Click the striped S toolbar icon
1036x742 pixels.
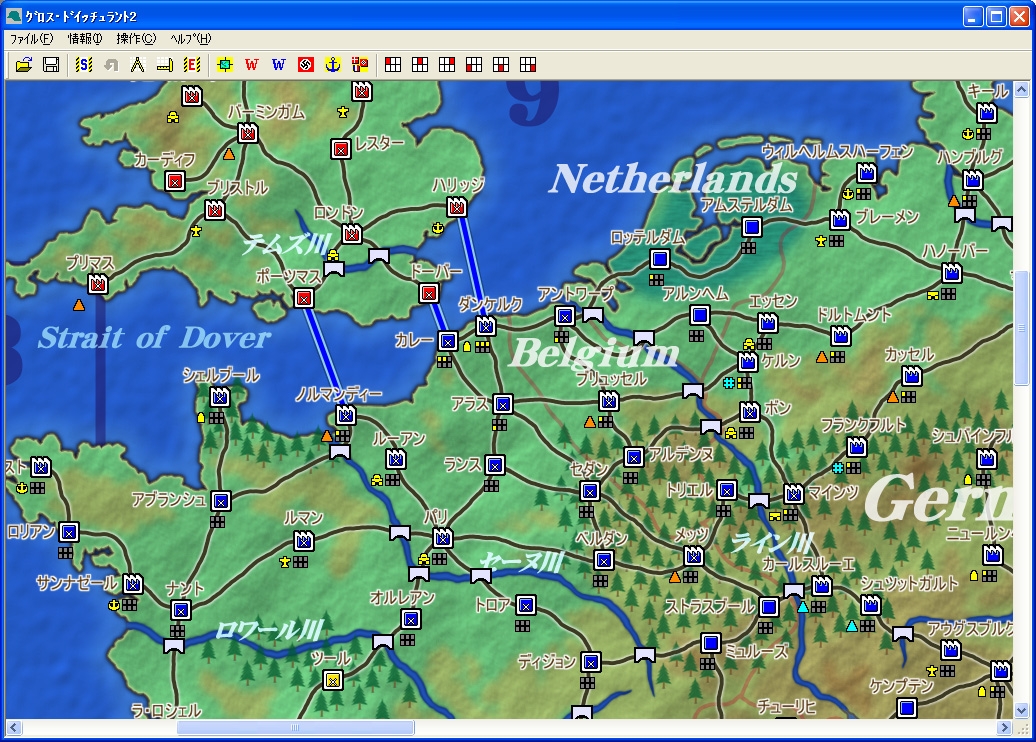84,65
